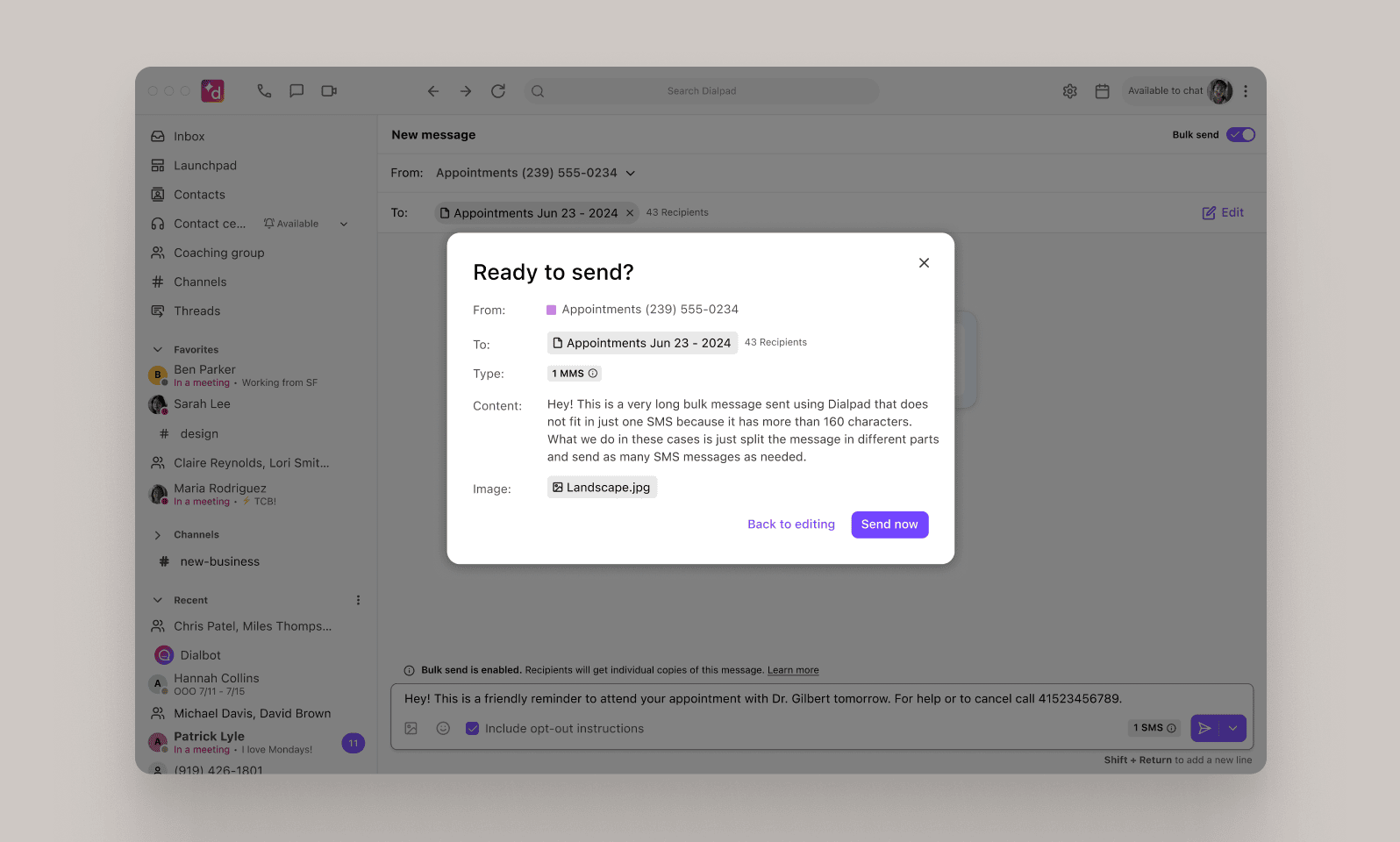Reload using the refresh icon
Viewport: 1400px width, 842px height.
coord(498,91)
